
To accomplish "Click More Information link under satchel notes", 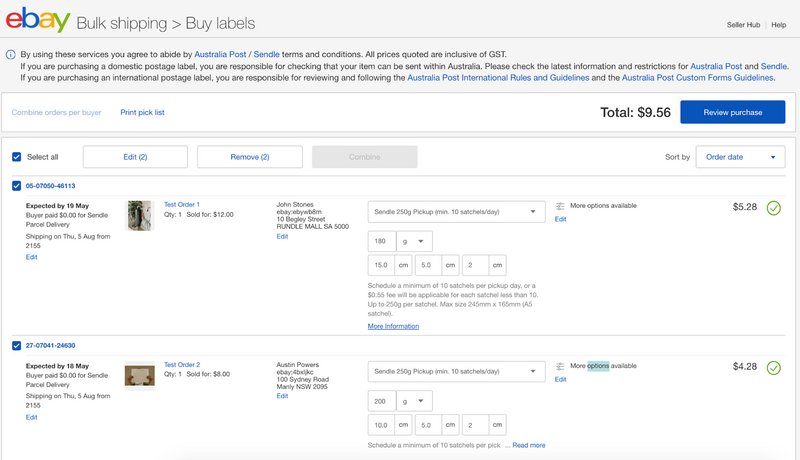I will point(393,326).
